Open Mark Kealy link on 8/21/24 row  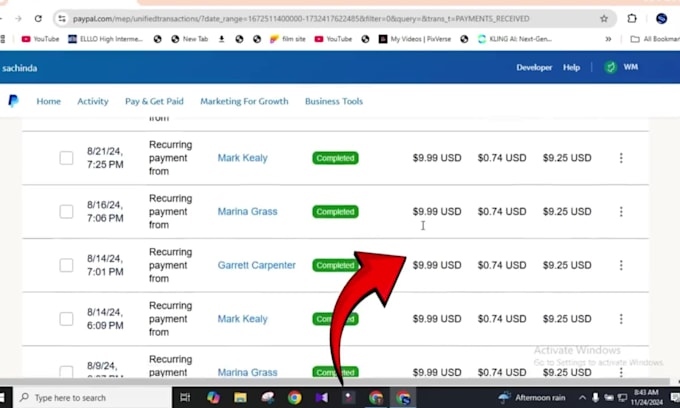tap(242, 158)
